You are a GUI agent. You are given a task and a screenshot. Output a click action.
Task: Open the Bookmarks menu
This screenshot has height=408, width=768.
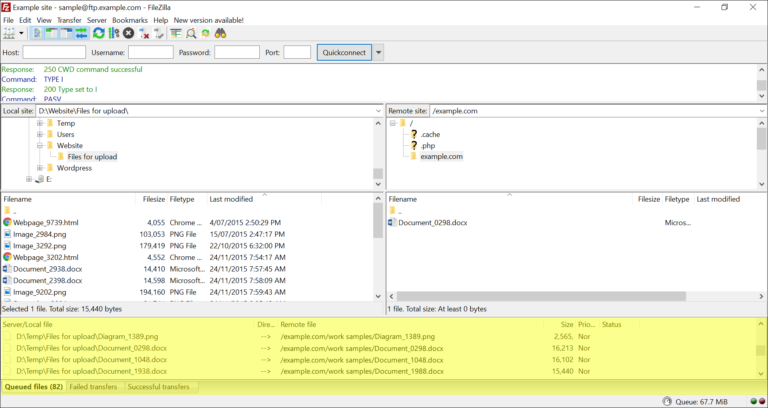tap(130, 20)
